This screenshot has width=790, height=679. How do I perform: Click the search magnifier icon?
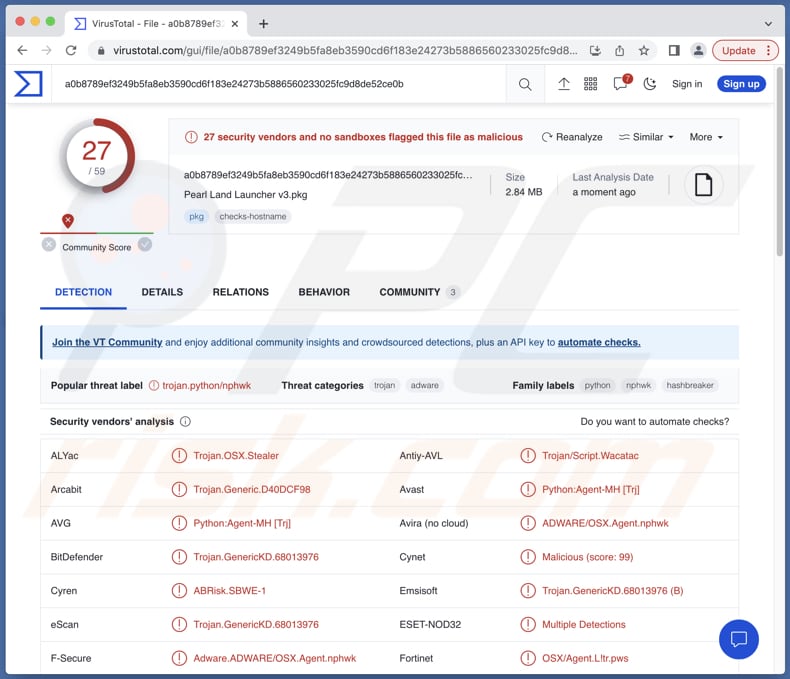coord(525,84)
